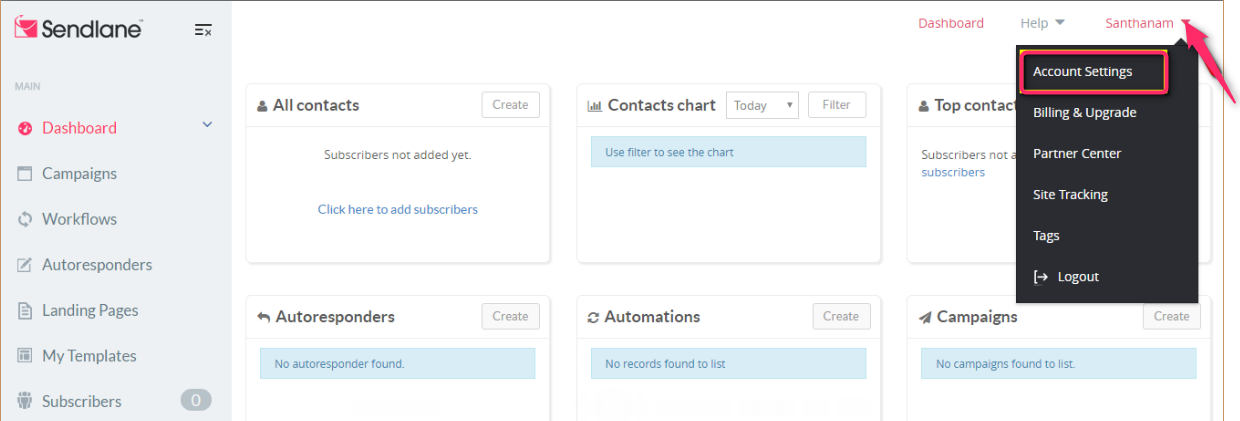Open Site Tracking from user menu
Image resolution: width=1240 pixels, height=421 pixels.
pos(1070,195)
